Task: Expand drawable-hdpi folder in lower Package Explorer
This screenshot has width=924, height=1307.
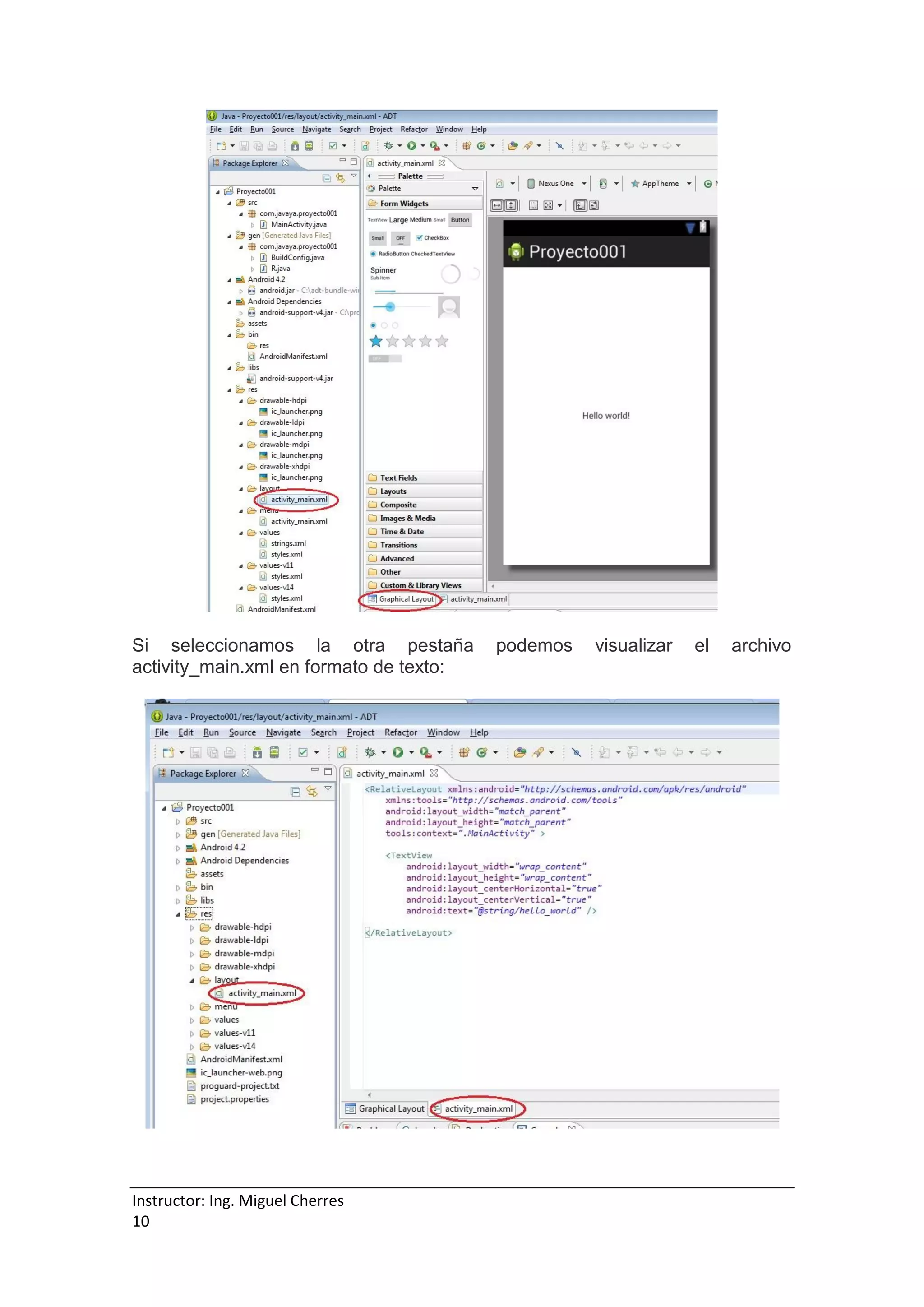Action: pos(192,928)
